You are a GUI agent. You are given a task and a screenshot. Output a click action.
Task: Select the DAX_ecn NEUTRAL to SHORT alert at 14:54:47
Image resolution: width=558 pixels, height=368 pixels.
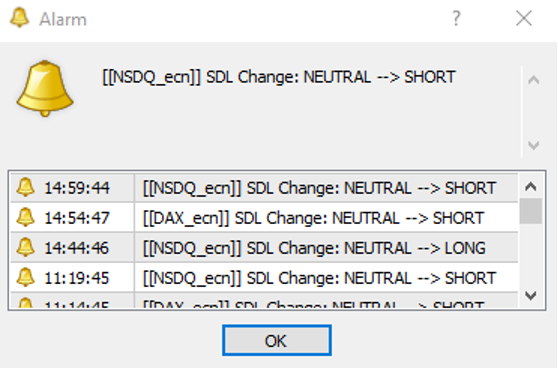point(264,217)
